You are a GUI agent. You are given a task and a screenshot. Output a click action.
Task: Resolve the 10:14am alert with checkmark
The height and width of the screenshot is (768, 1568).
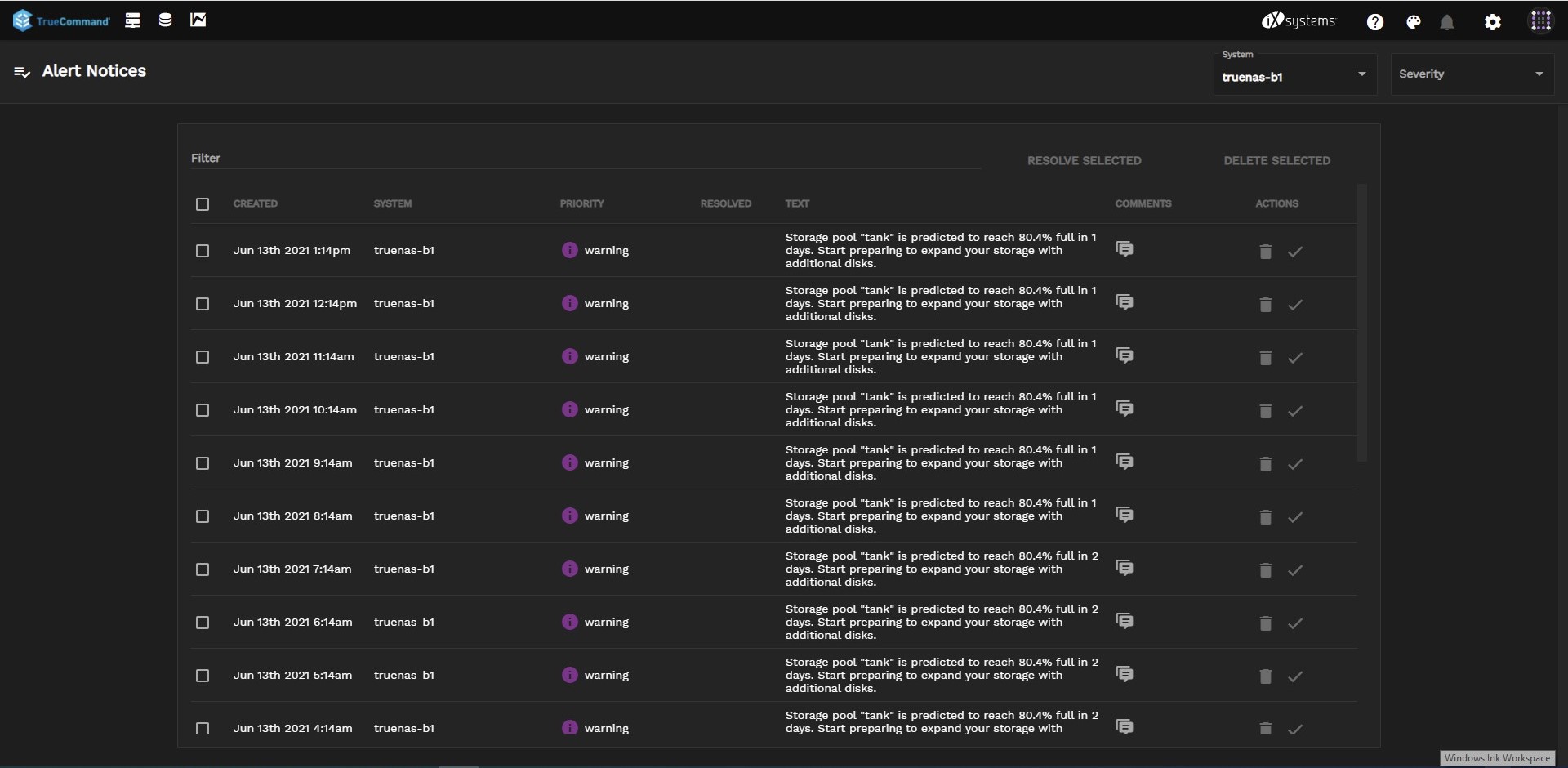1295,411
